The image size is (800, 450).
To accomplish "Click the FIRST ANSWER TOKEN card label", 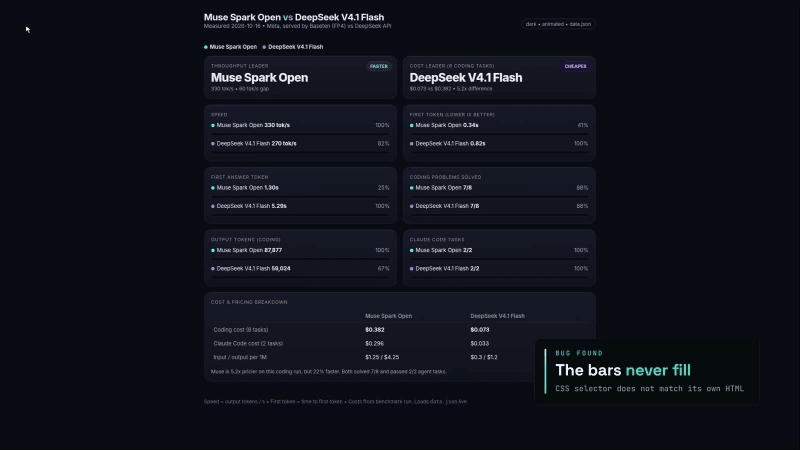I will click(239, 177).
